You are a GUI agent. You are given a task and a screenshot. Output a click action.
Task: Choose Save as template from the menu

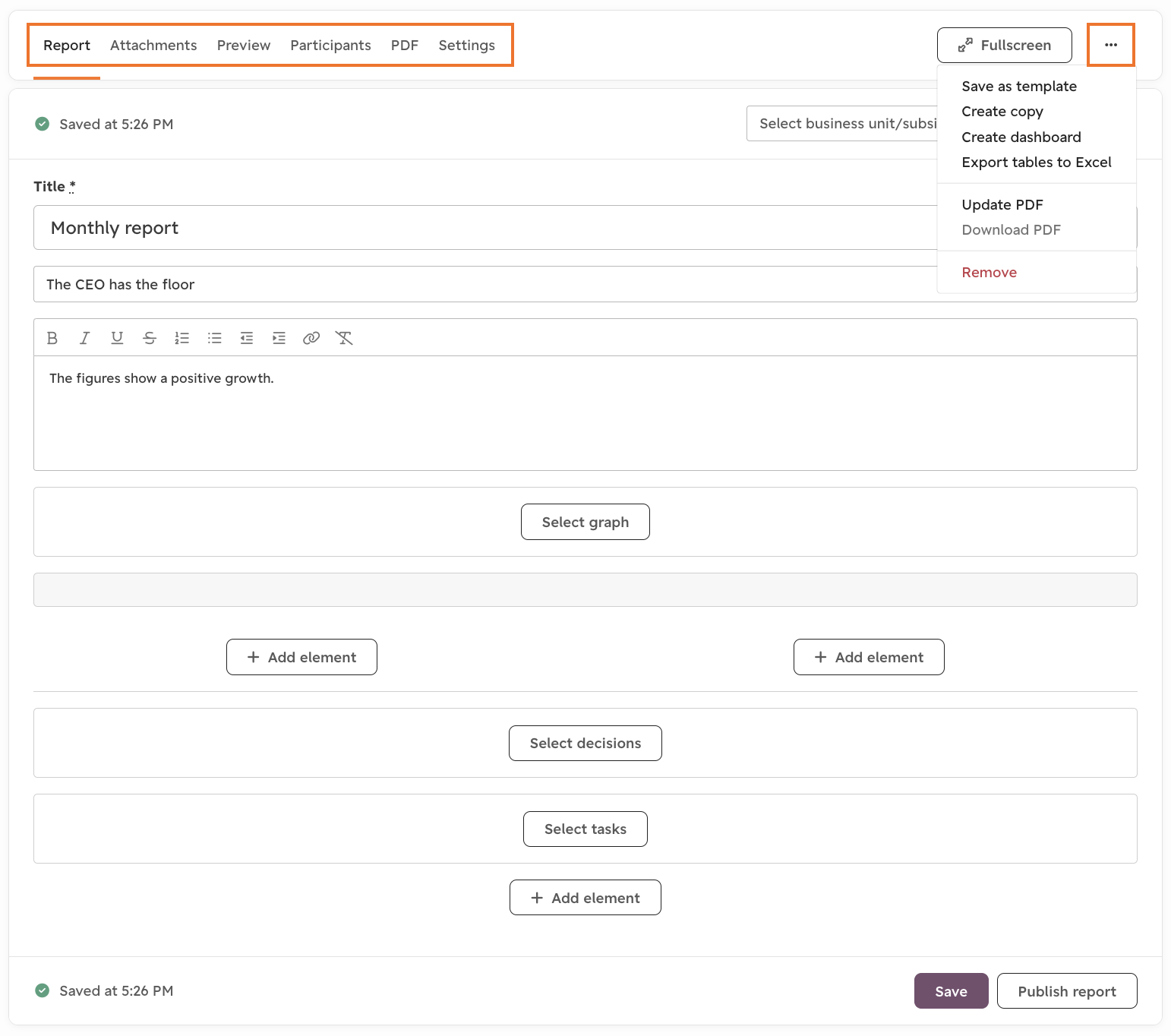(1019, 86)
